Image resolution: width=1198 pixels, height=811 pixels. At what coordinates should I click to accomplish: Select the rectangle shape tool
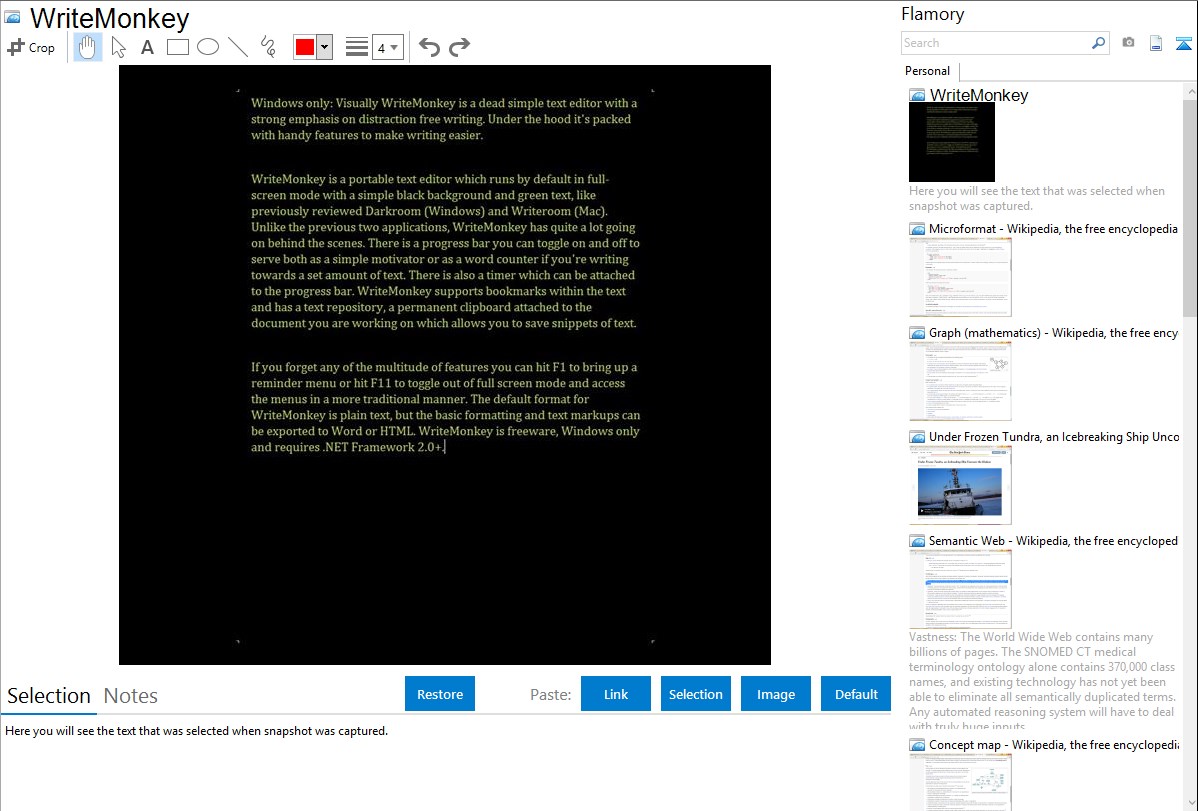(x=177, y=47)
